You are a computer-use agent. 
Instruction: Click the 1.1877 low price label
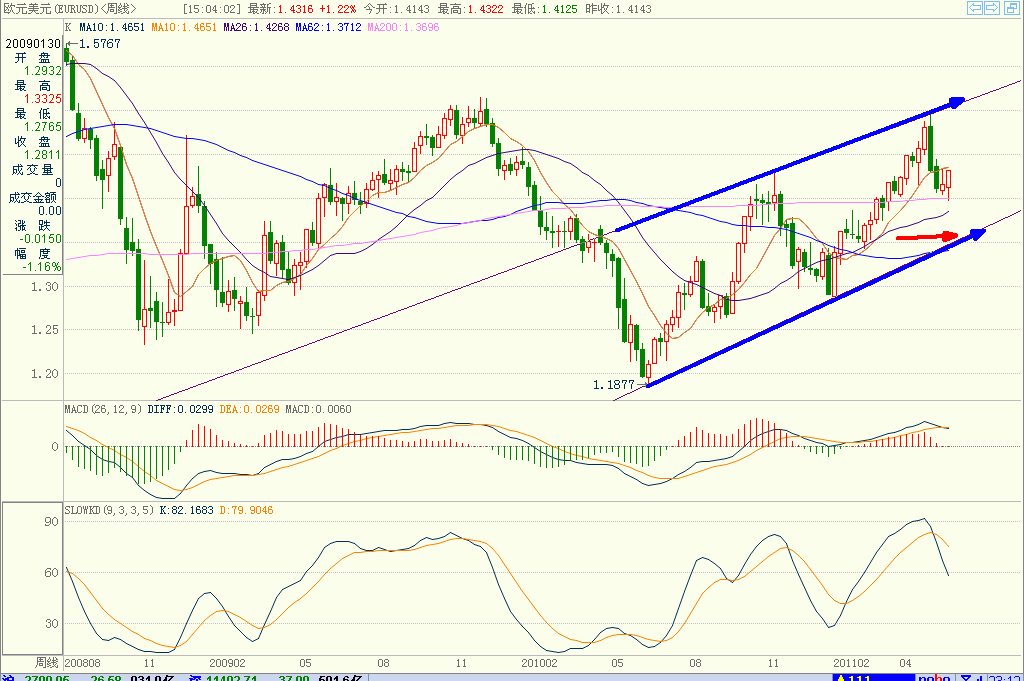pos(614,385)
